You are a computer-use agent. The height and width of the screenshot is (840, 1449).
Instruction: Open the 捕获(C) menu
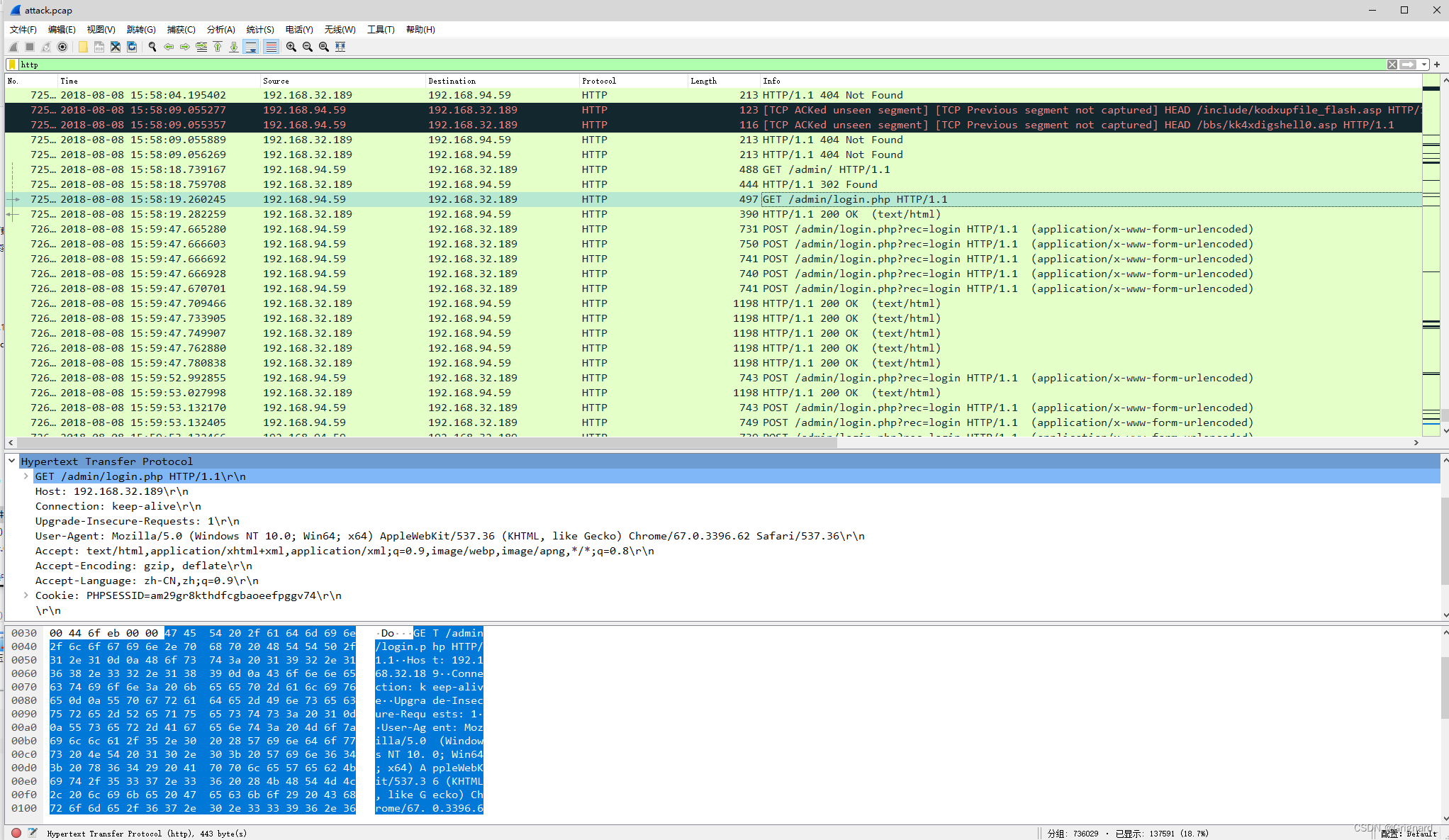point(181,29)
